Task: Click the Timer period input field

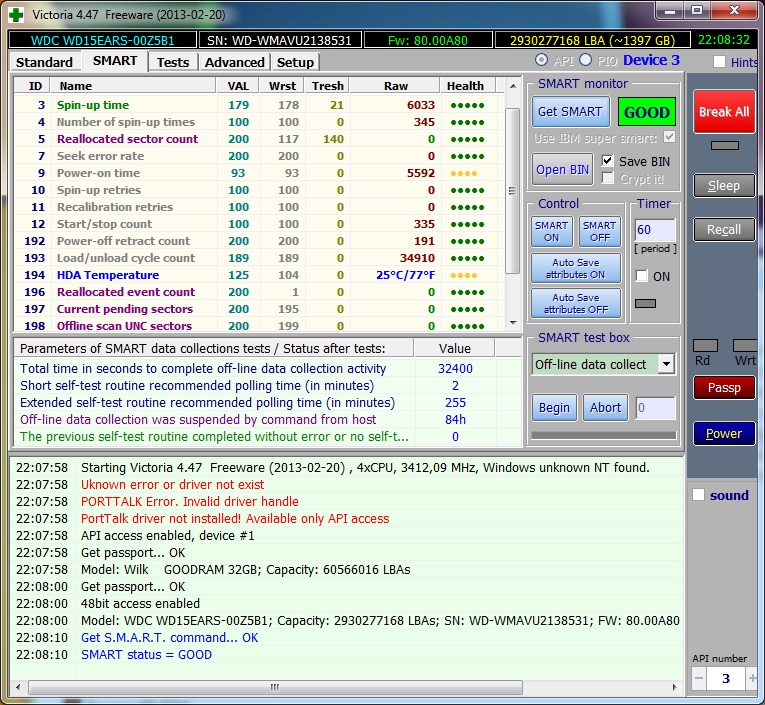Action: (655, 230)
